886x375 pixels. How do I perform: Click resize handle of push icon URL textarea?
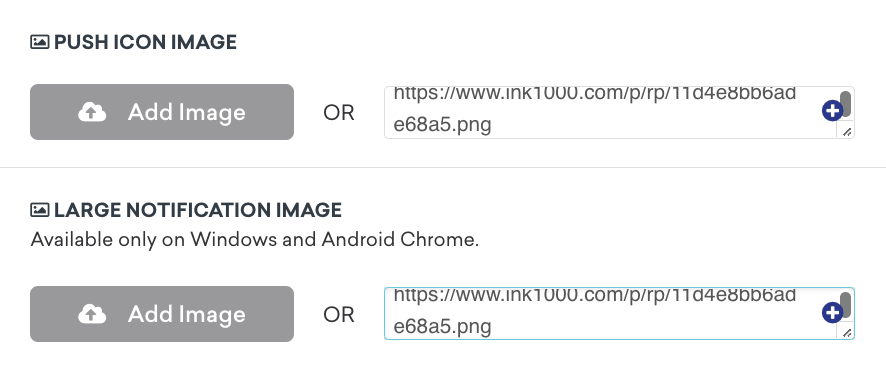(x=846, y=132)
